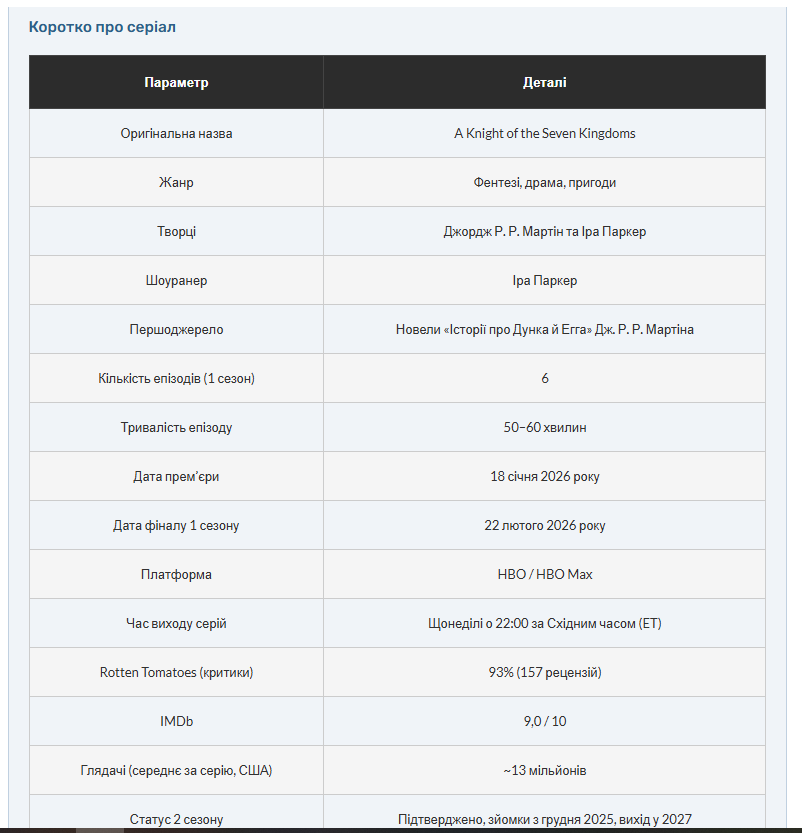Click the genre value 'Фентезі, драма, пригоди'
The image size is (802, 833).
click(544, 183)
